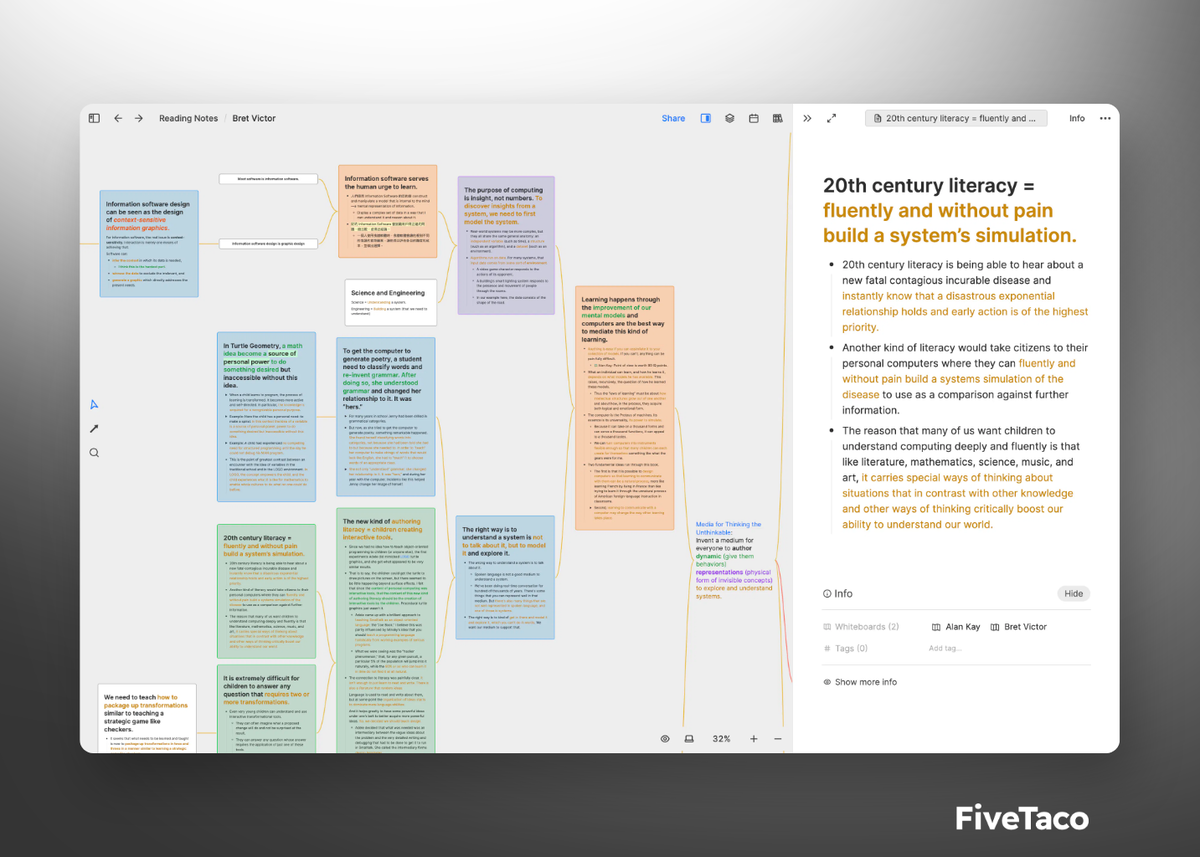Screen dimensions: 1200x857
Task: Select the 20th century literacy note tab
Action: 956,118
